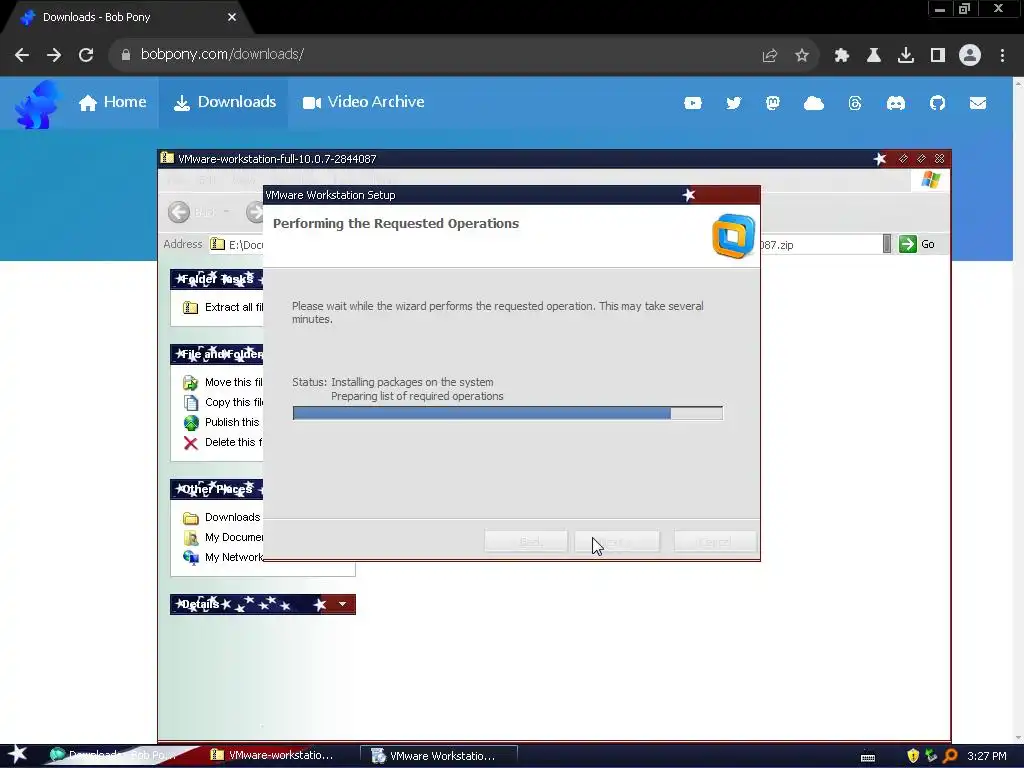Open the YouTube social icon
The height and width of the screenshot is (768, 1024).
(692, 103)
